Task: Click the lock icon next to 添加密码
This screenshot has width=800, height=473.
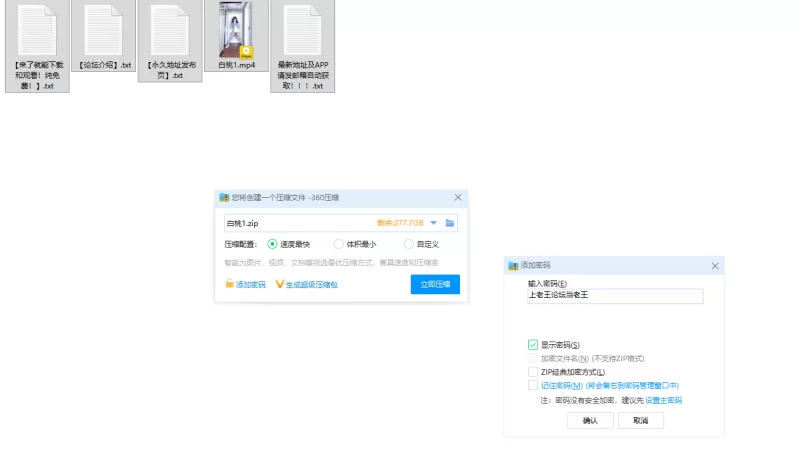Action: (x=229, y=285)
